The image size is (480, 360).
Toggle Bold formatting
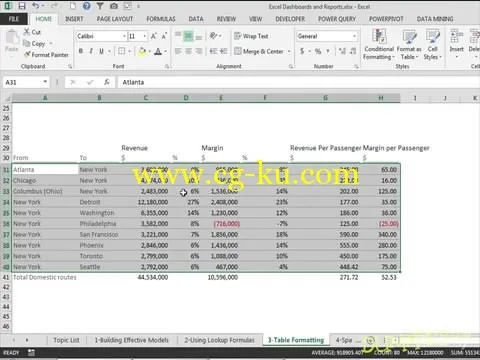pyautogui.click(x=81, y=51)
